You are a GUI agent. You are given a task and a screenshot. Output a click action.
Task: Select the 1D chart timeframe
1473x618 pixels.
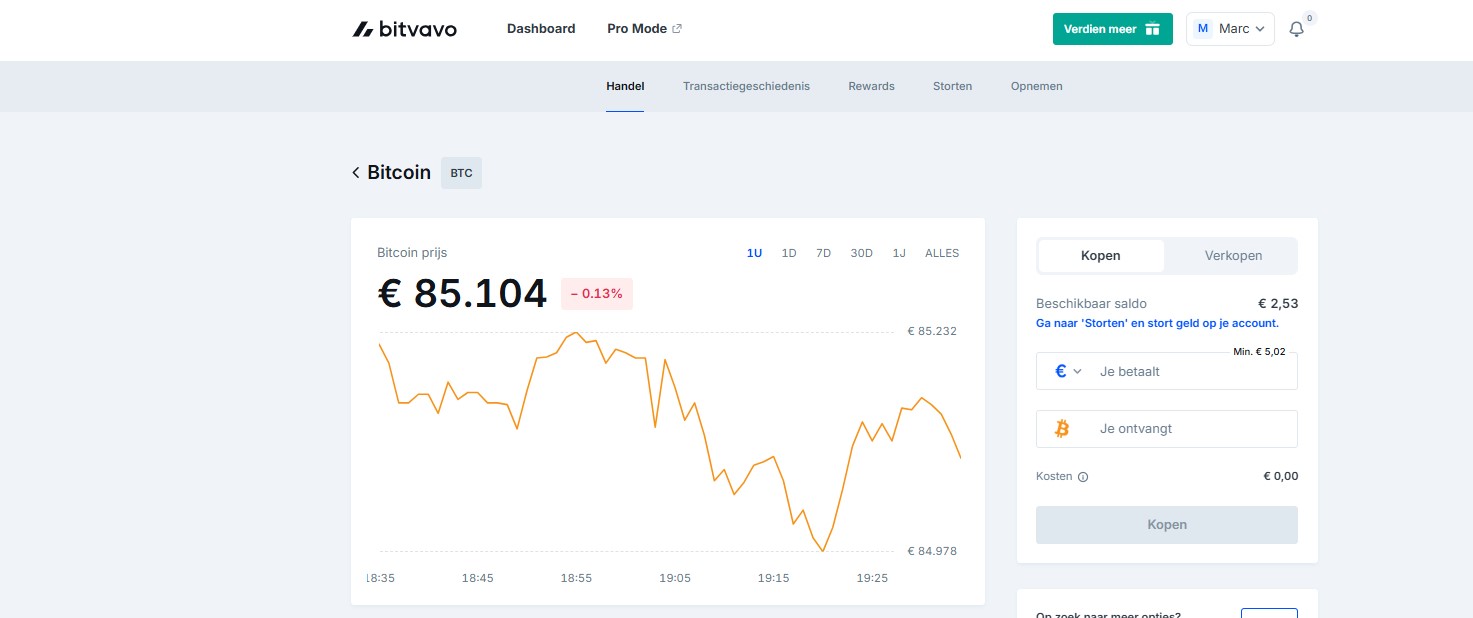[x=788, y=254]
